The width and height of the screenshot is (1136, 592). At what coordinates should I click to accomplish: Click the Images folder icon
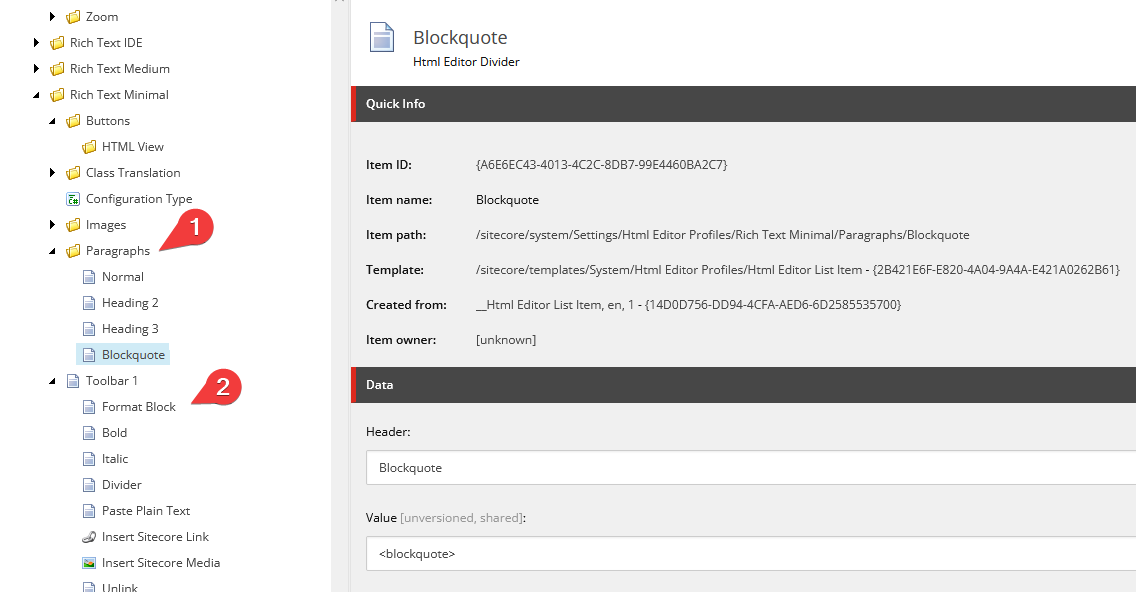click(73, 225)
